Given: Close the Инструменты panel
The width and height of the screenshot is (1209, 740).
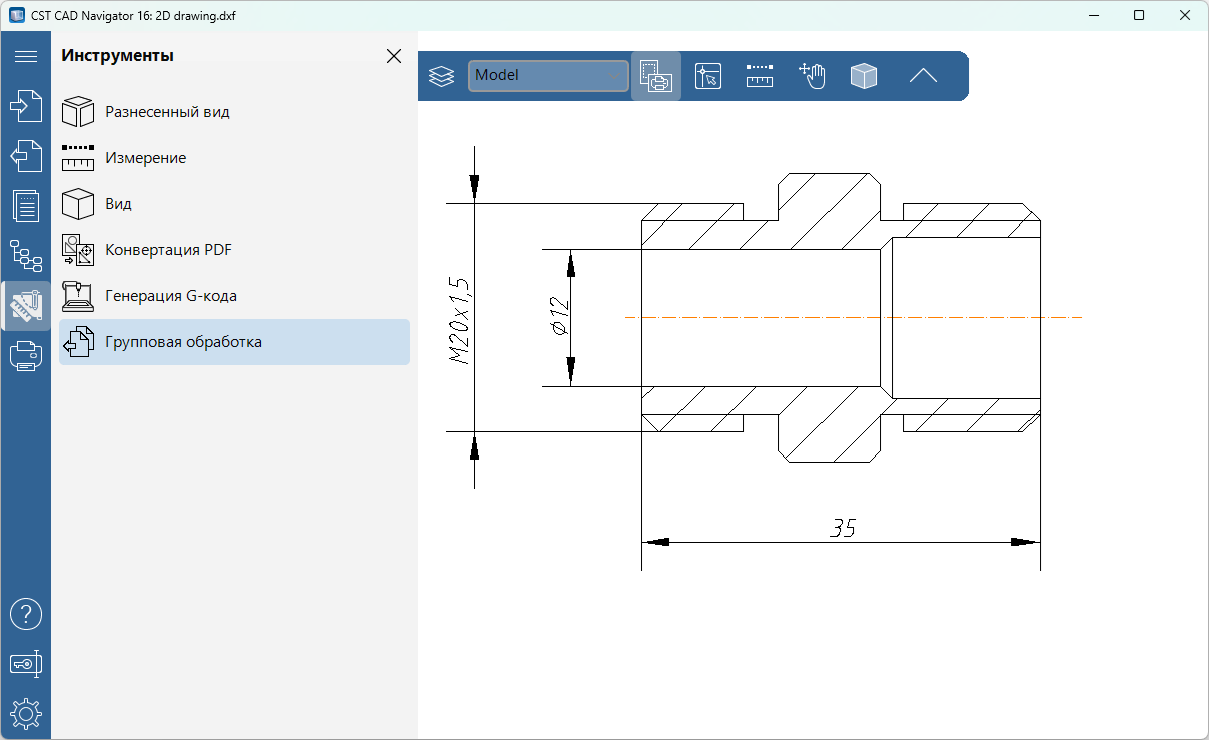Looking at the screenshot, I should [394, 56].
